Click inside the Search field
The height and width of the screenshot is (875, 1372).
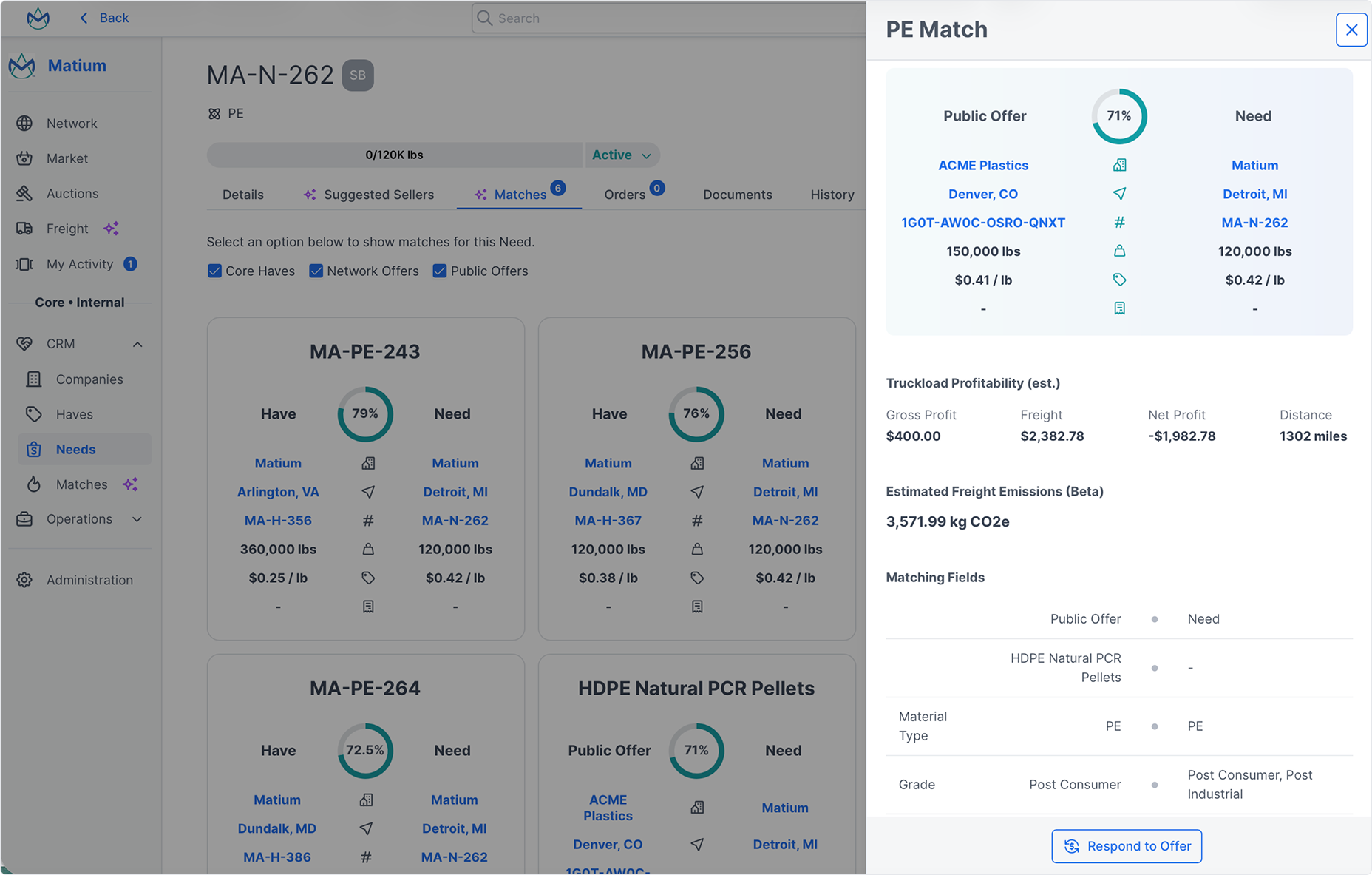(665, 18)
